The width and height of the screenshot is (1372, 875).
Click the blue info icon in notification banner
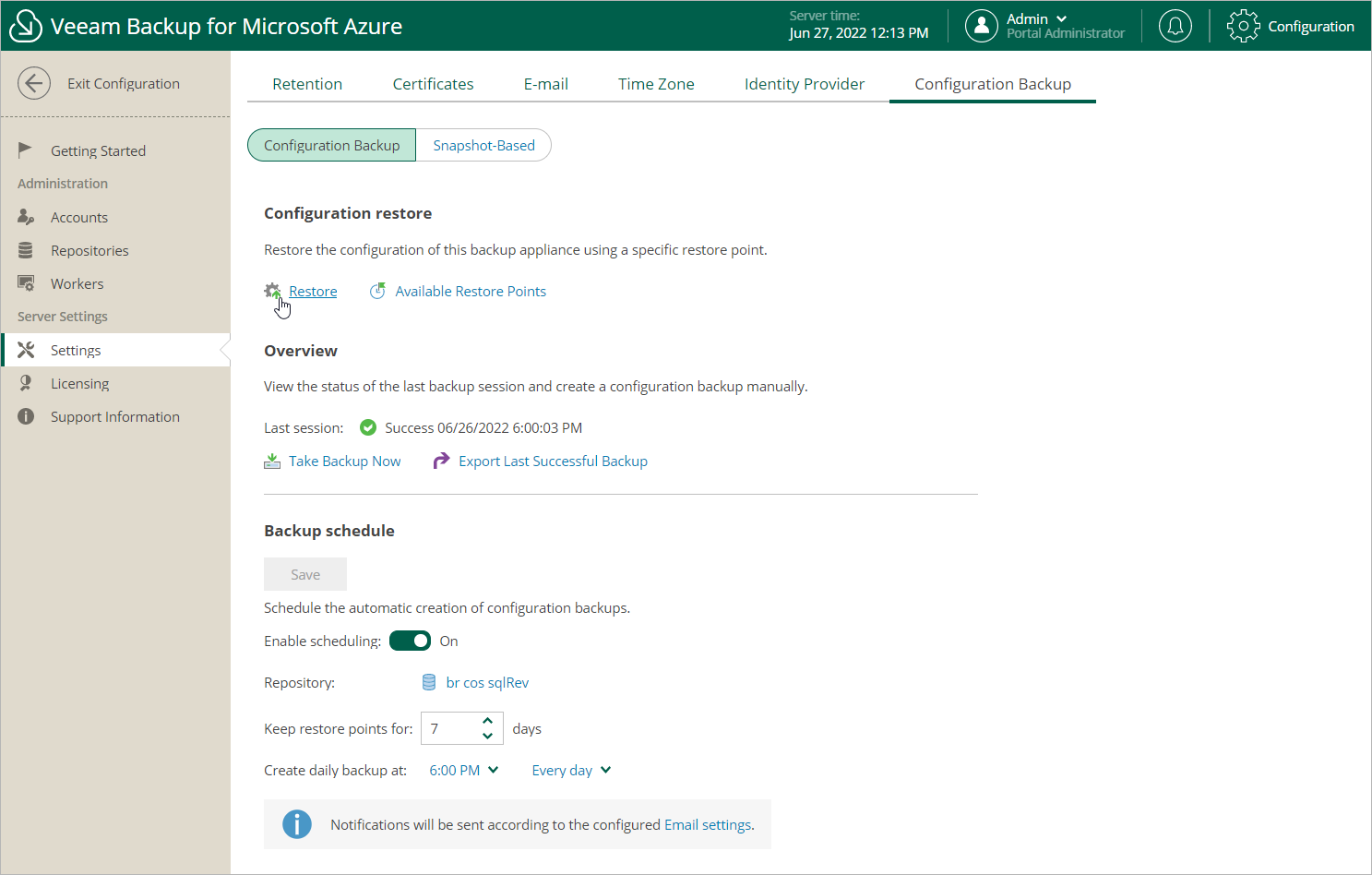(296, 824)
